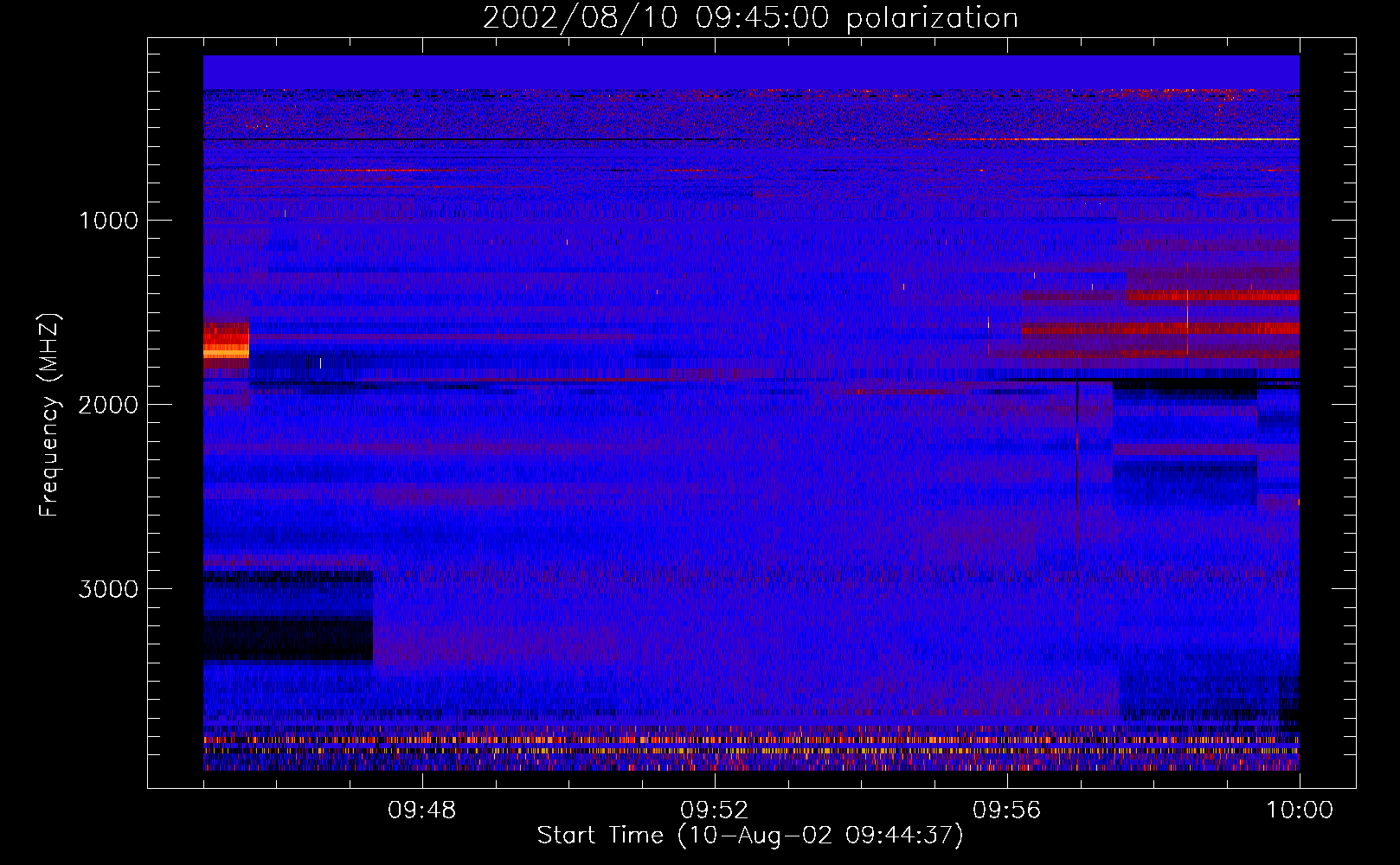Click the 'Start Time (10-Aug-02 09:44:37)' axis title
Screen dimensions: 1400x865
point(750,836)
